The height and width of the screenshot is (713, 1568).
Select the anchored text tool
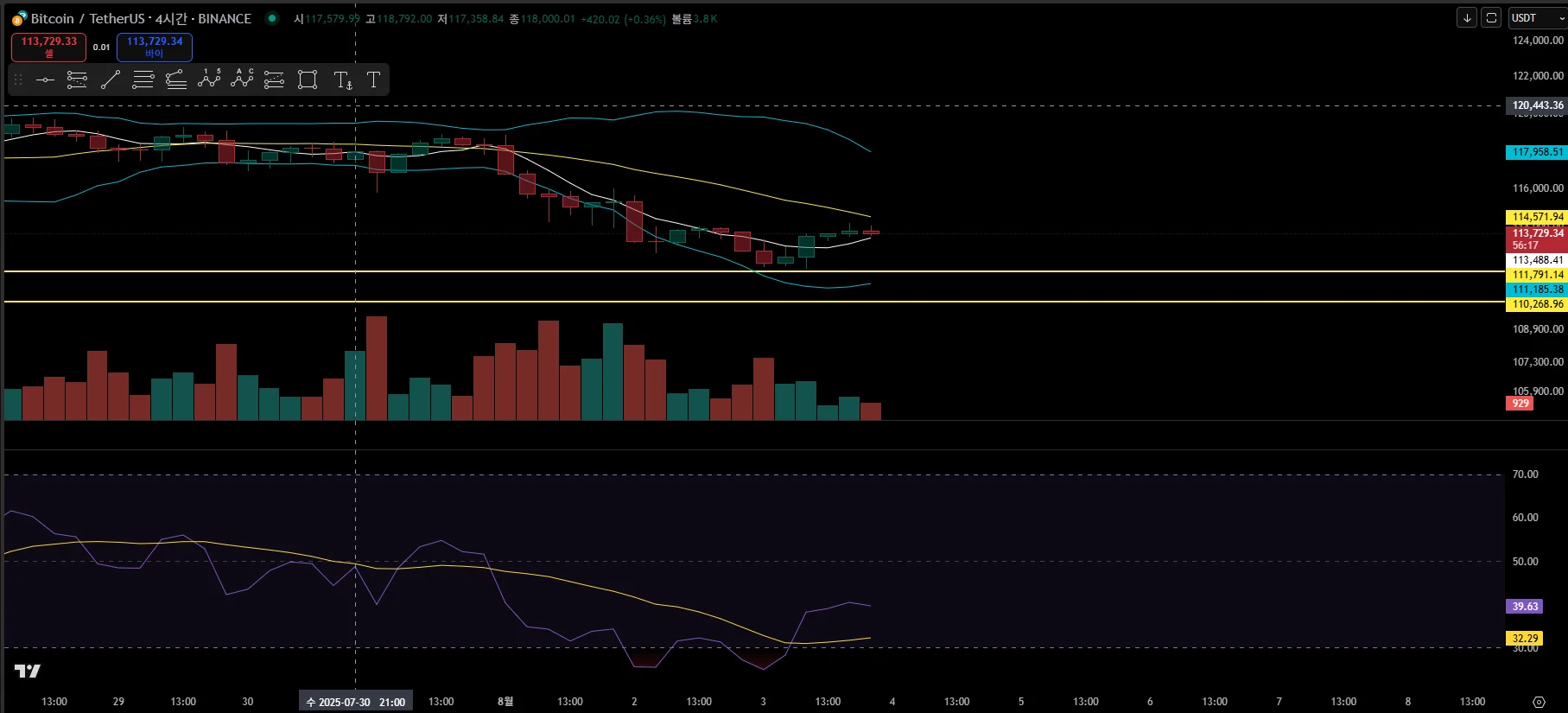(x=343, y=80)
